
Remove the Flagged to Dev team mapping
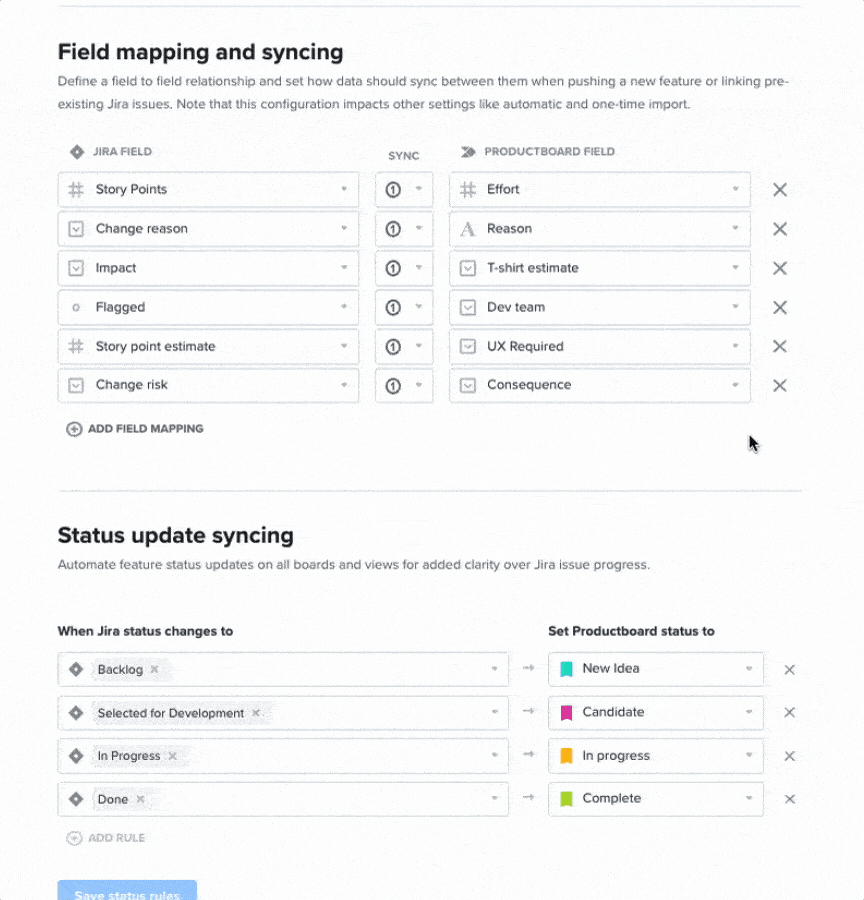pyautogui.click(x=780, y=308)
